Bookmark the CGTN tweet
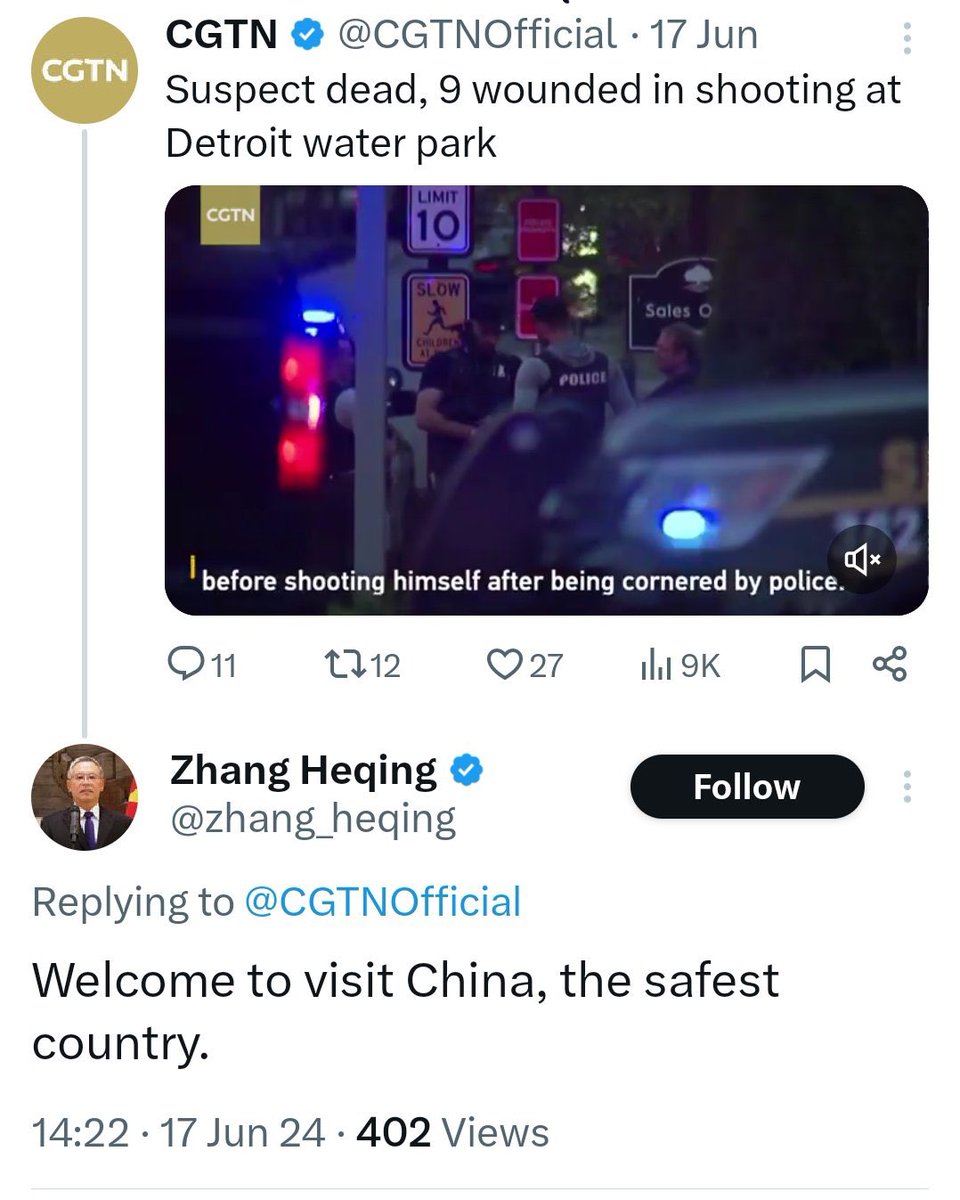This screenshot has height=1200, width=960. pyautogui.click(x=816, y=665)
